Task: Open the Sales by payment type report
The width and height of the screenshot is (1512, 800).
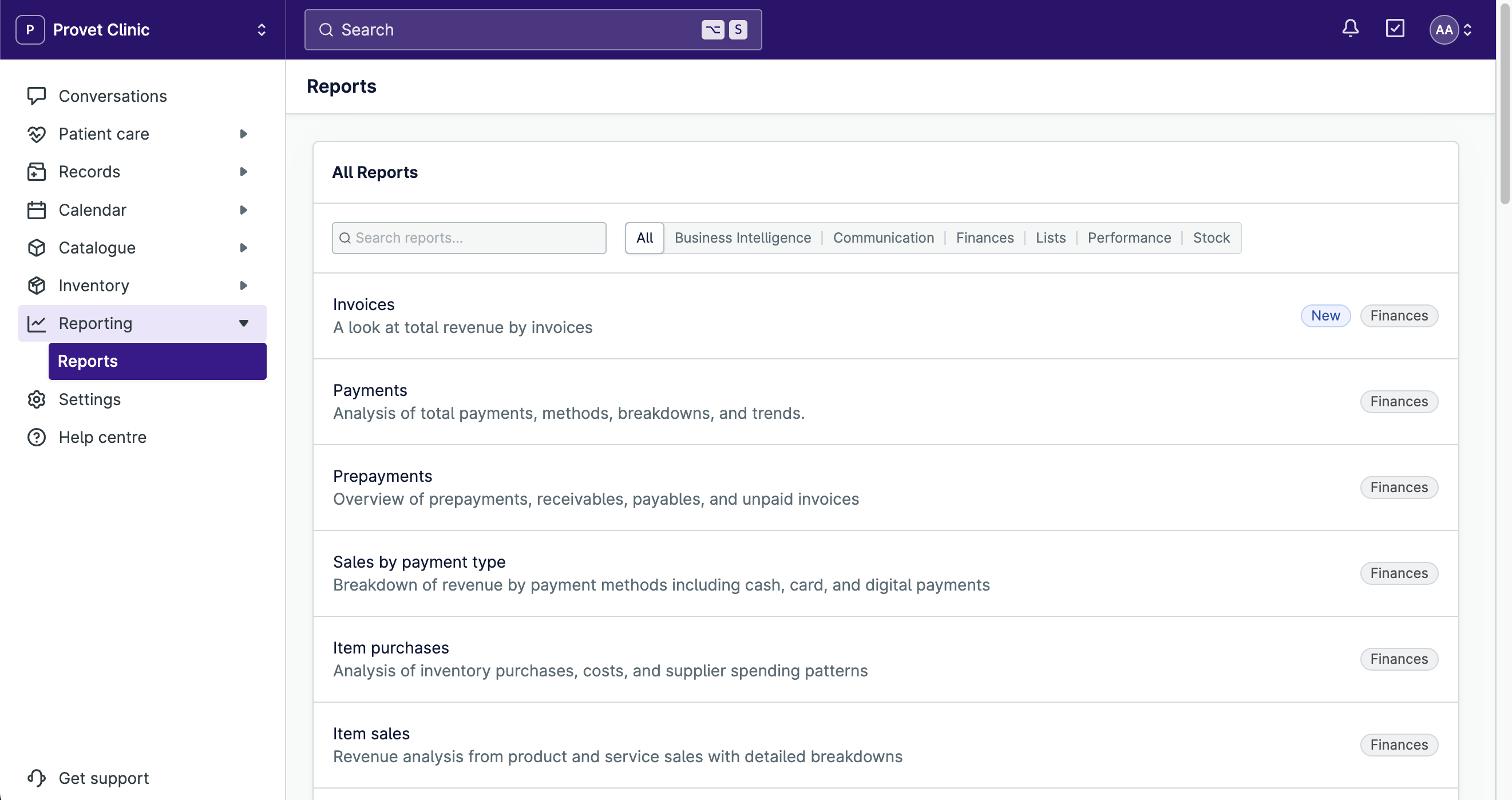Action: click(x=419, y=562)
